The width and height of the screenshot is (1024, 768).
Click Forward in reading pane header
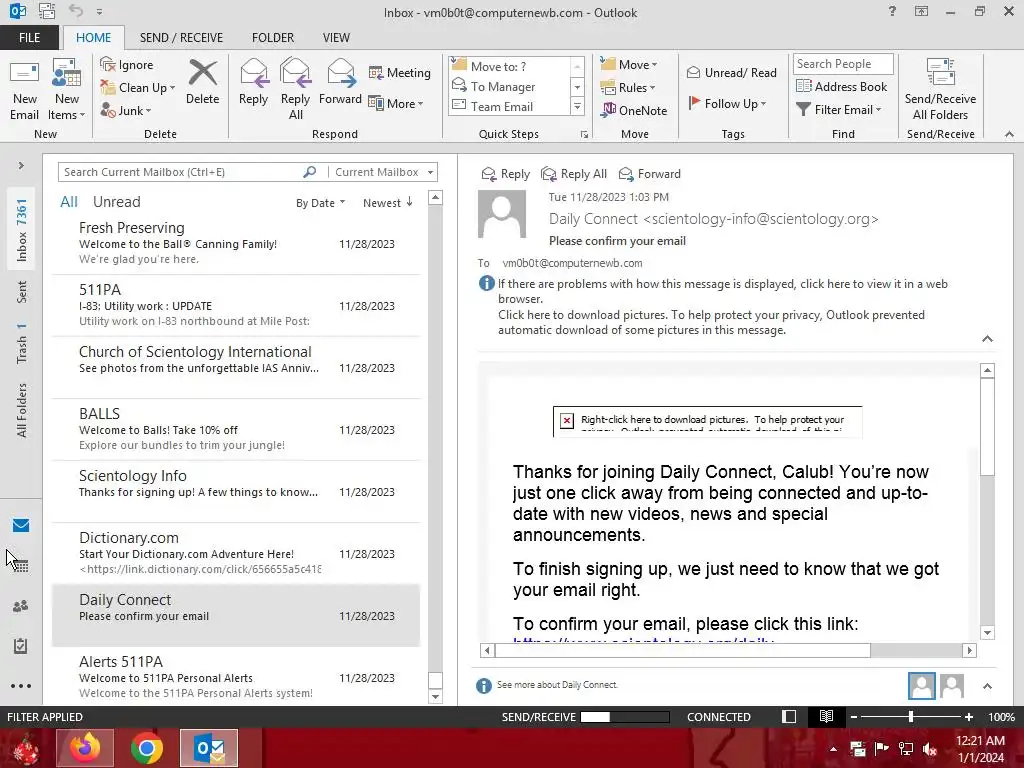[650, 174]
